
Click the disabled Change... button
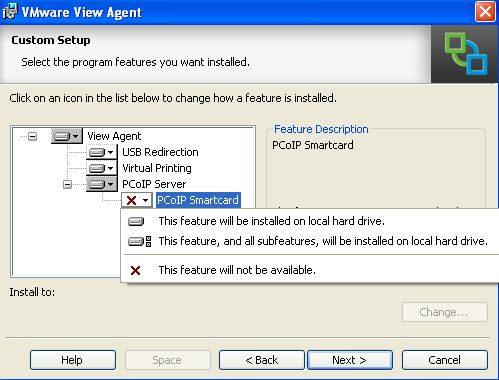pyautogui.click(x=445, y=312)
